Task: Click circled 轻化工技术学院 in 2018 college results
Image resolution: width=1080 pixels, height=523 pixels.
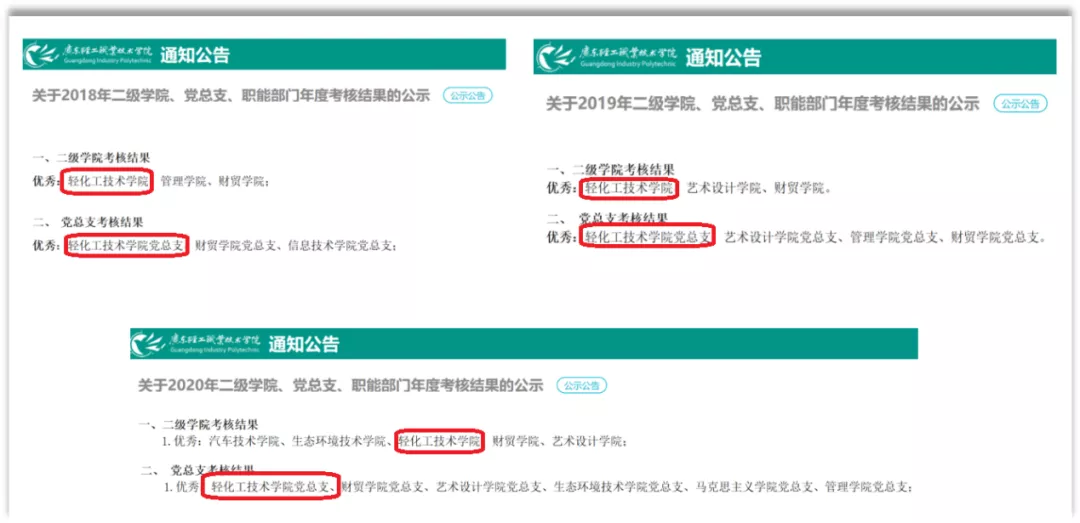Action: (x=107, y=182)
